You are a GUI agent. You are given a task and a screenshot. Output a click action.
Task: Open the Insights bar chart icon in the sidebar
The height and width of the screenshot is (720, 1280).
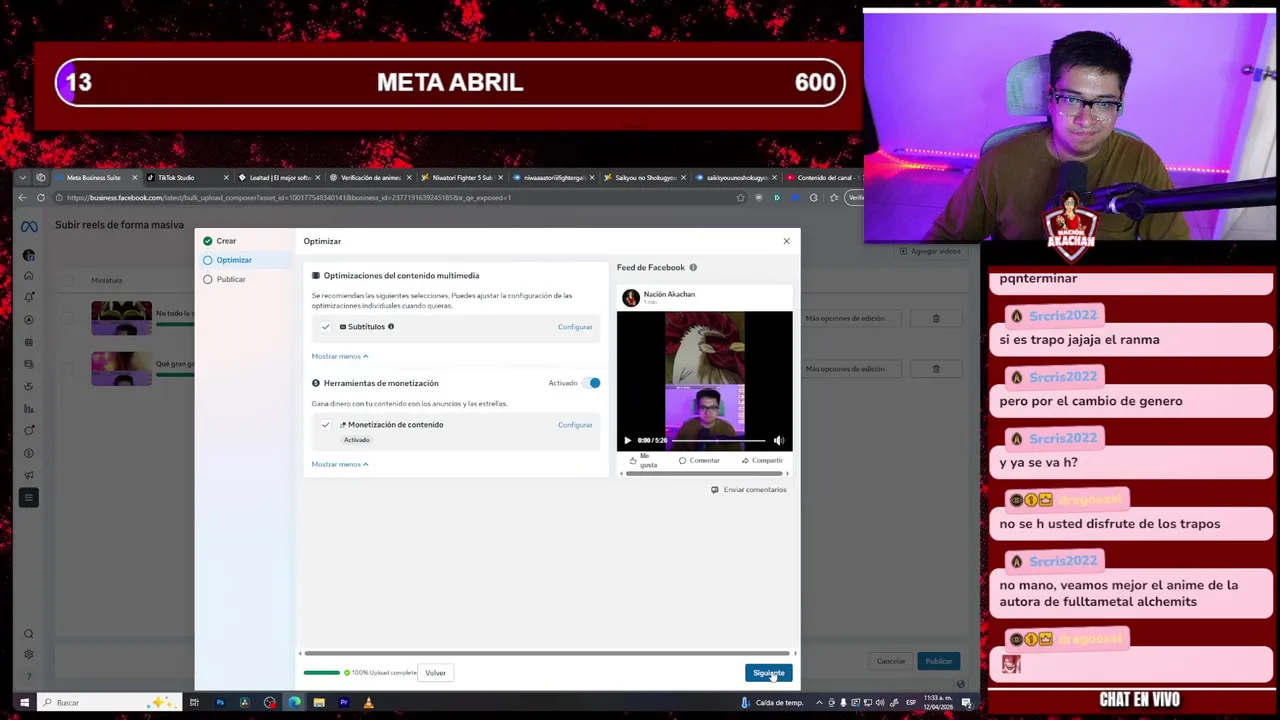coord(29,409)
